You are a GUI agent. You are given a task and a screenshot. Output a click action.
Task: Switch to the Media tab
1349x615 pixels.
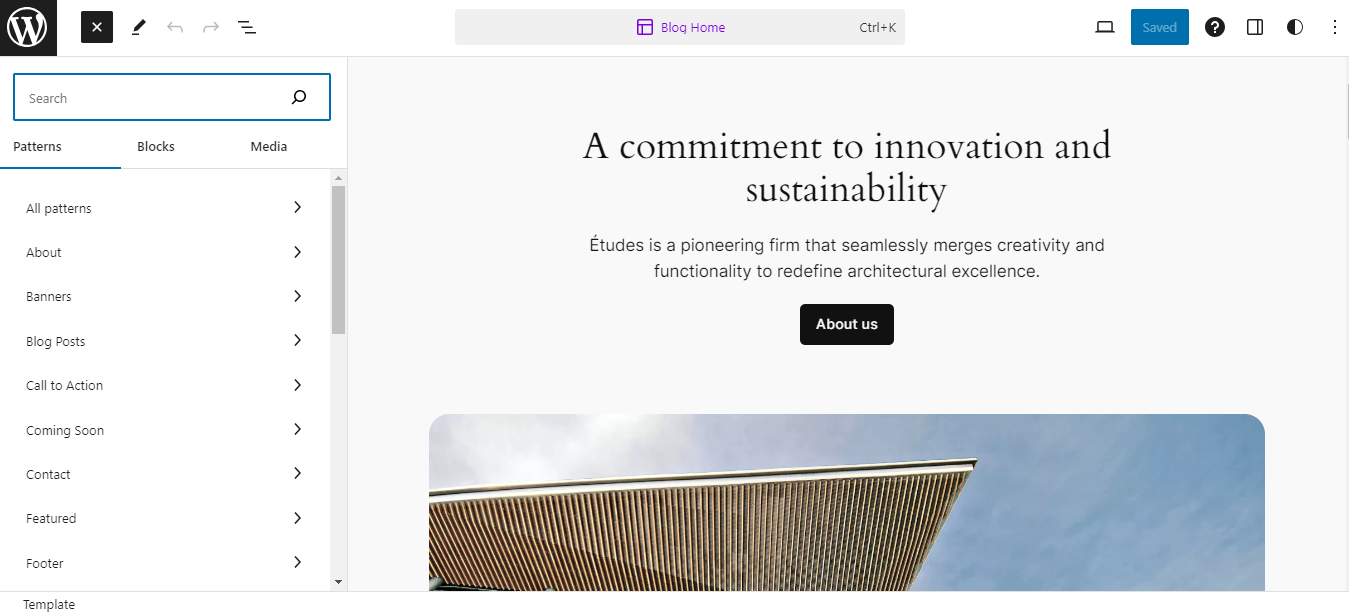point(269,147)
